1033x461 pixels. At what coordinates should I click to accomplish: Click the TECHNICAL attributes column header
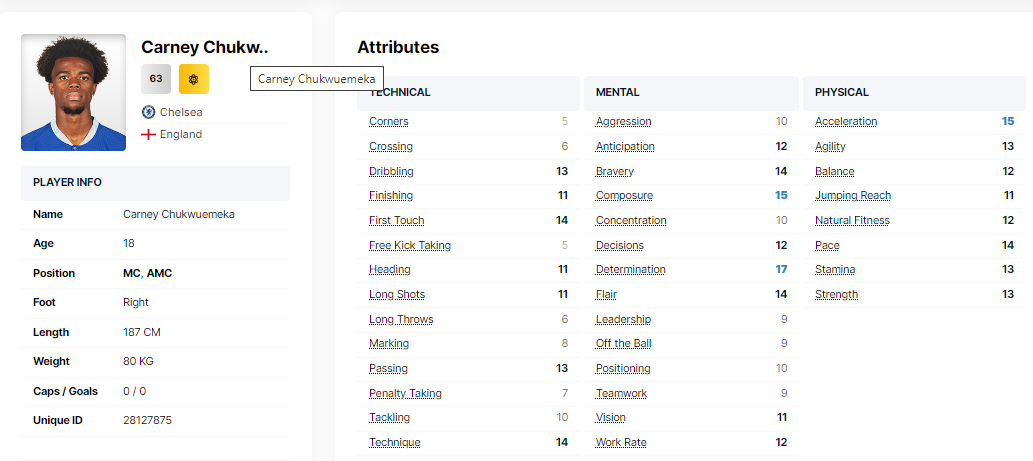(400, 92)
